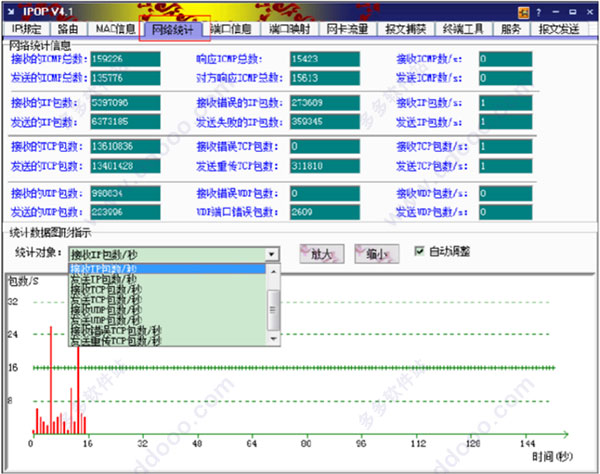Screen dimensions: 600x474
Task: Switch to the 路由 tab
Action: pos(68,29)
